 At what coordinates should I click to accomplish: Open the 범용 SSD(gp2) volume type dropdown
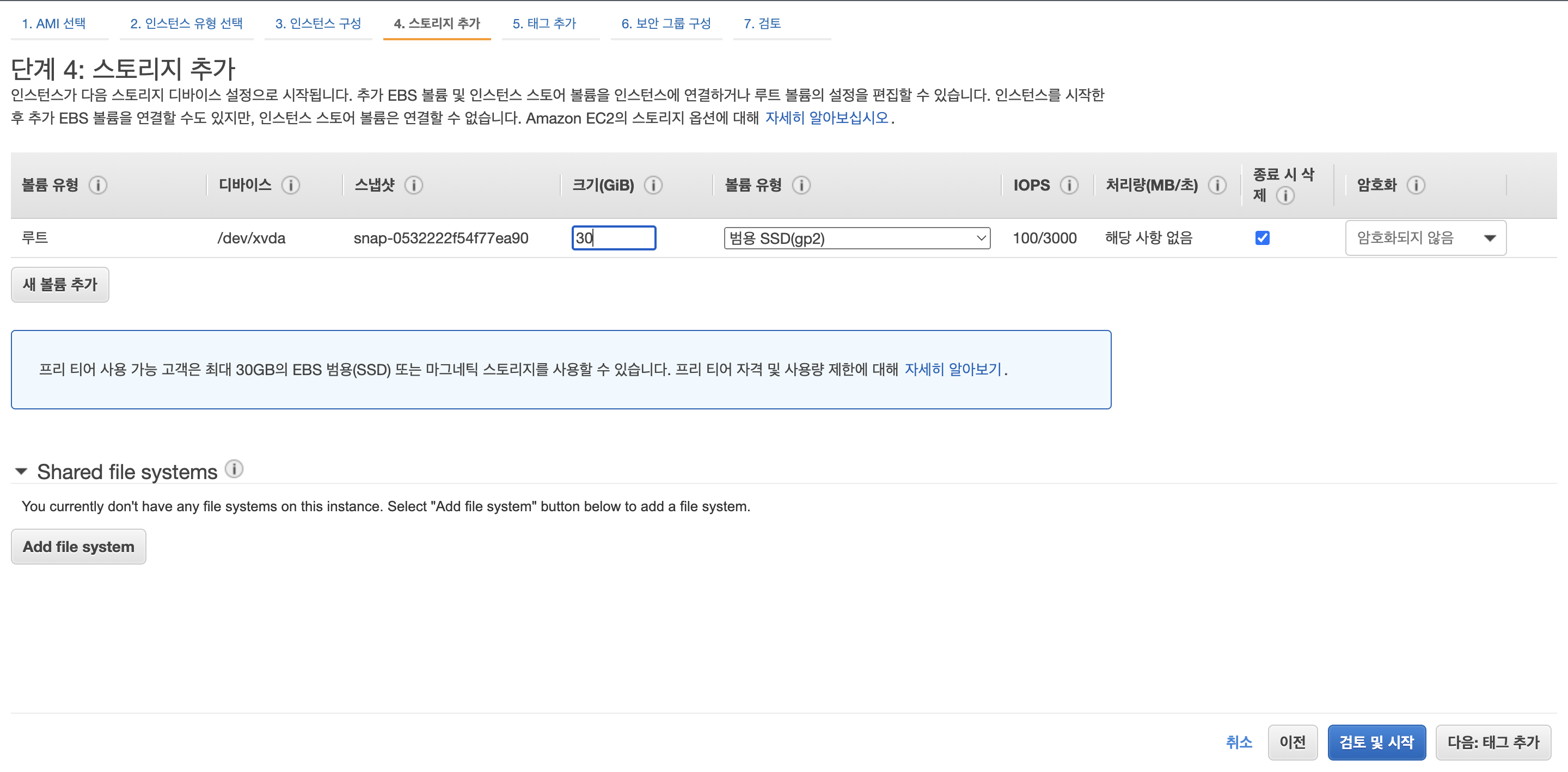click(857, 238)
